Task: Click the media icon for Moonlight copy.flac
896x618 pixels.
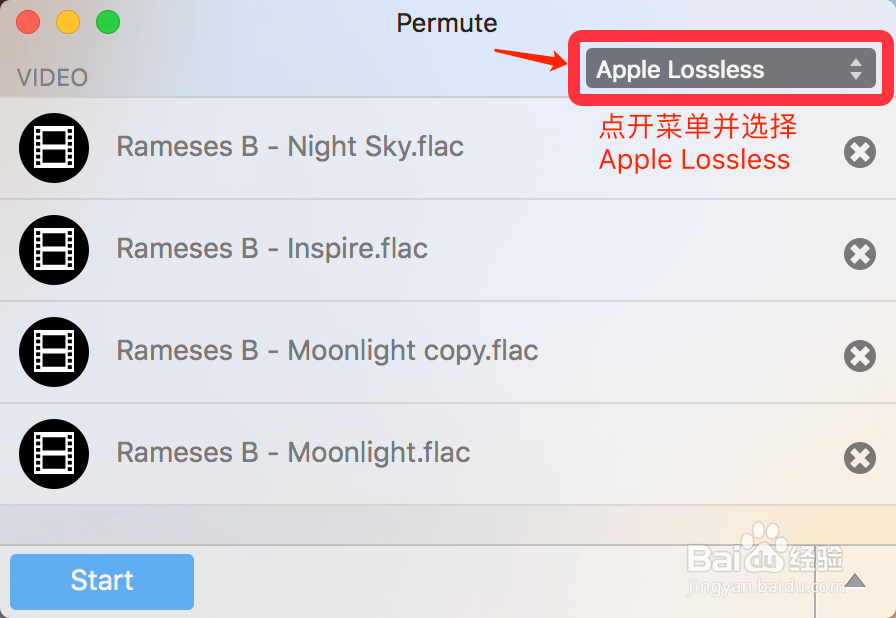Action: [54, 352]
